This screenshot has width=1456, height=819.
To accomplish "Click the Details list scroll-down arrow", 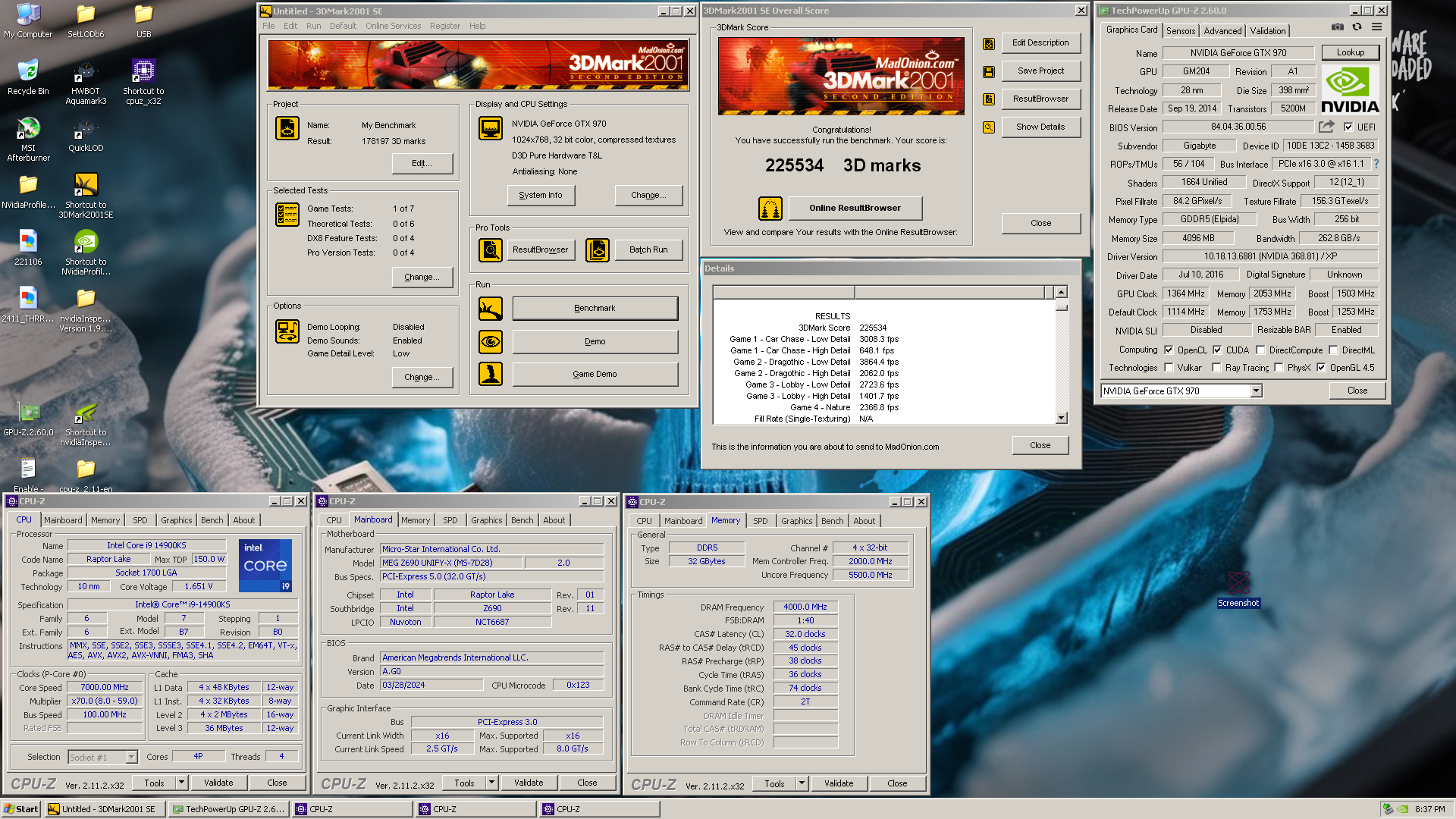I will pos(1061,418).
